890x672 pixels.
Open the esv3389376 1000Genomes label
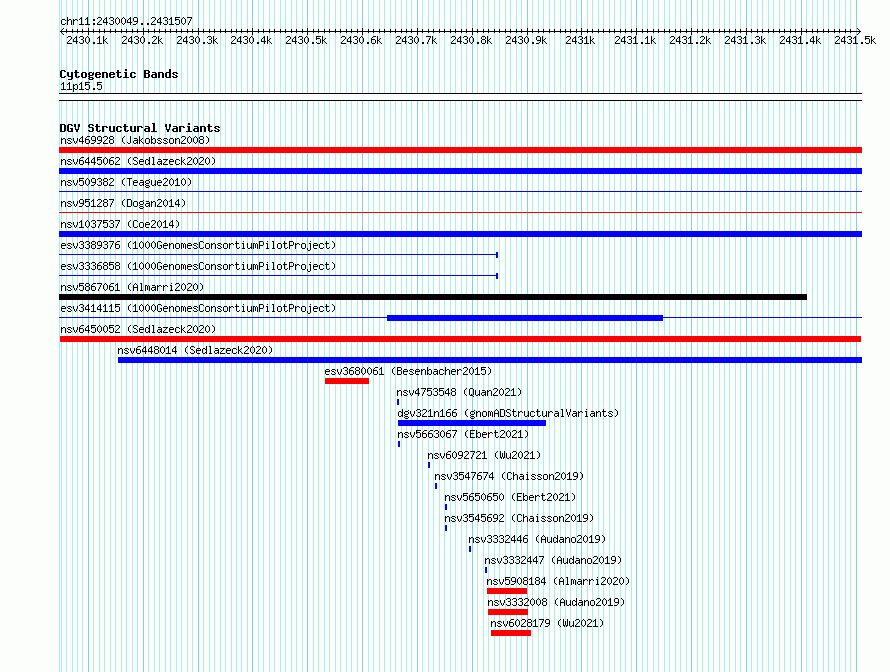198,245
